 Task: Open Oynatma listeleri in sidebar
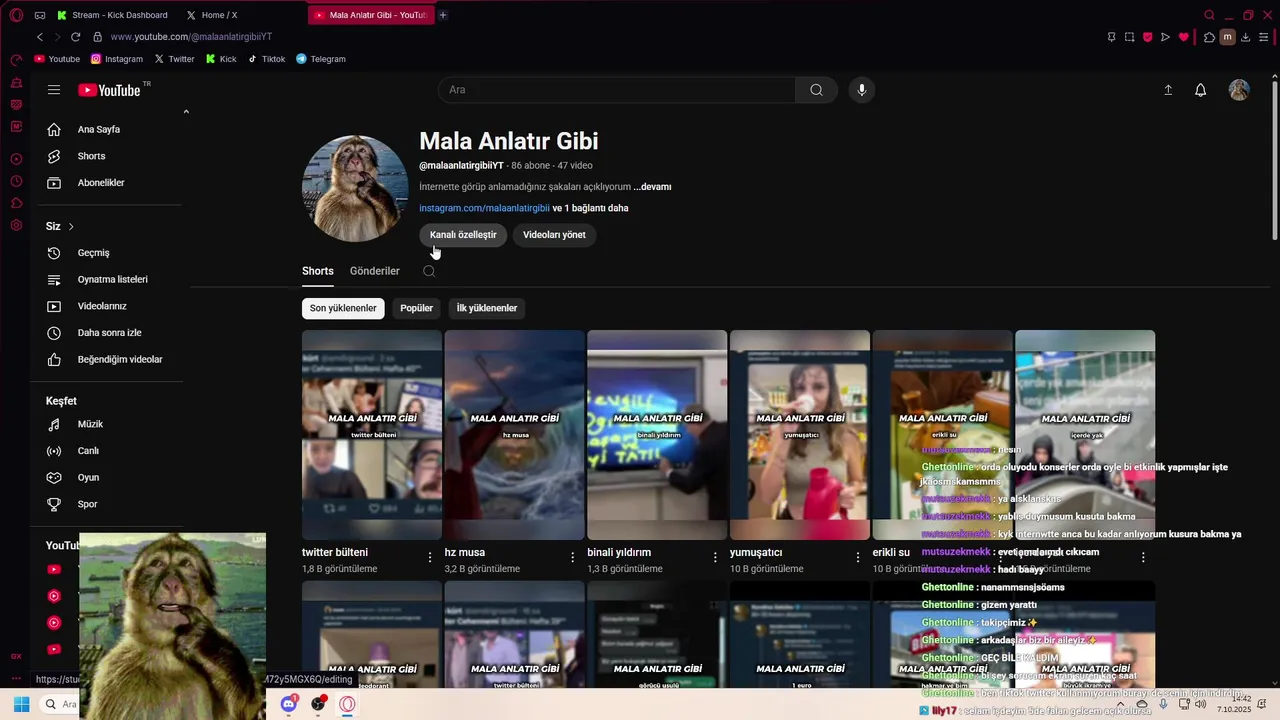click(111, 279)
